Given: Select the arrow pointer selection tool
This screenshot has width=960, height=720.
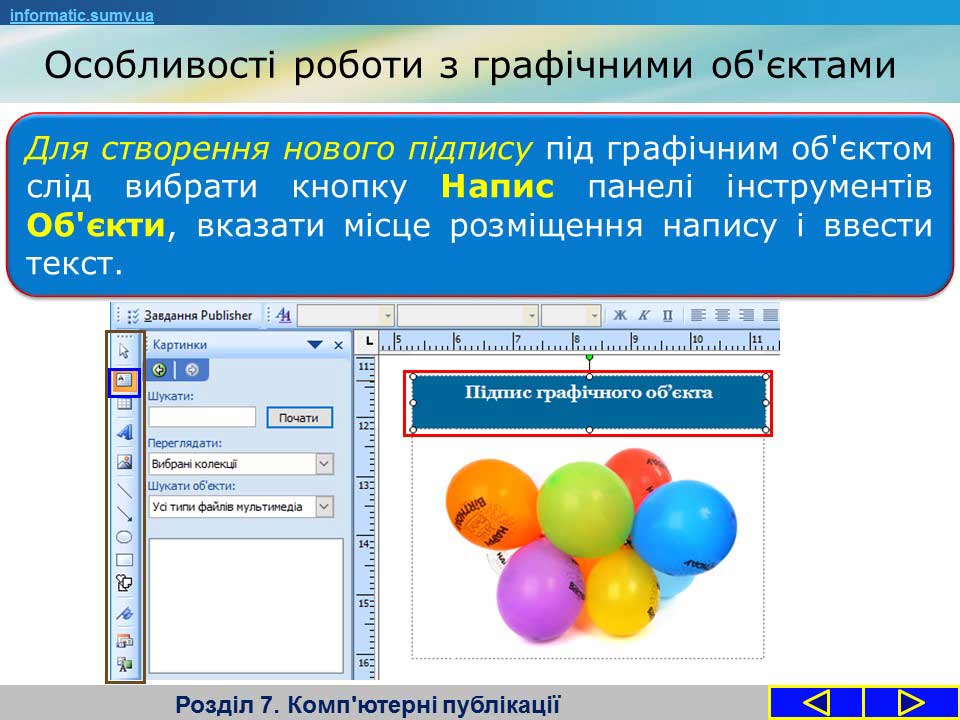Looking at the screenshot, I should (x=124, y=351).
